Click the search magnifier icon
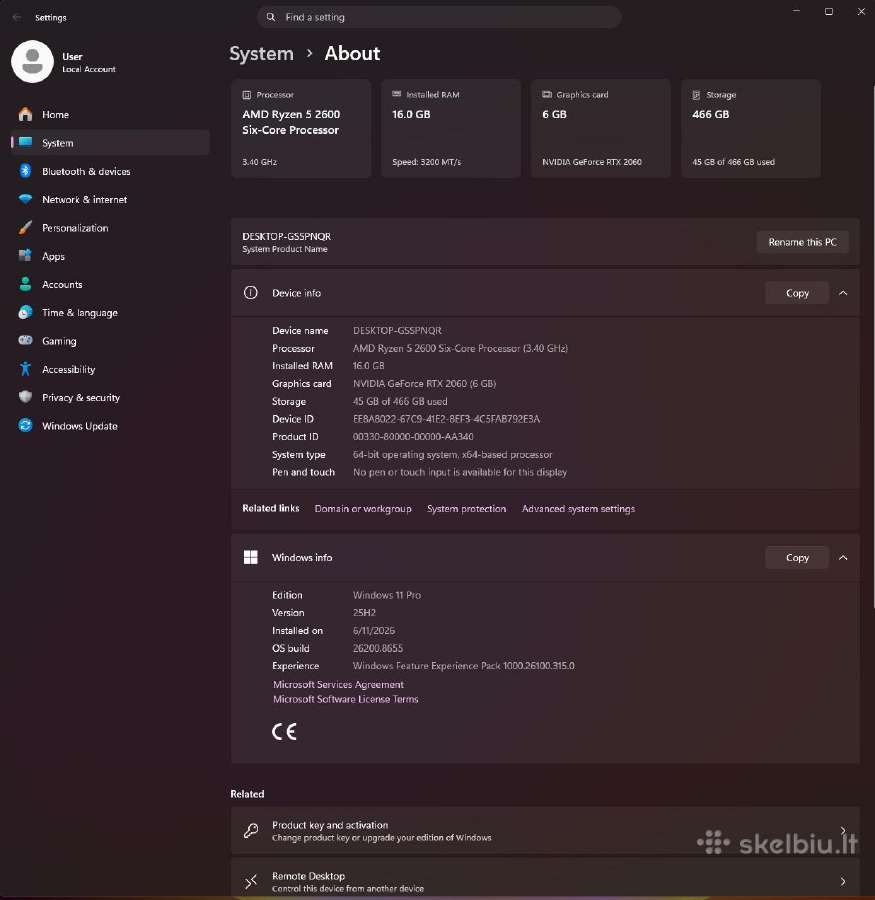Viewport: 875px width, 900px height. 270,17
